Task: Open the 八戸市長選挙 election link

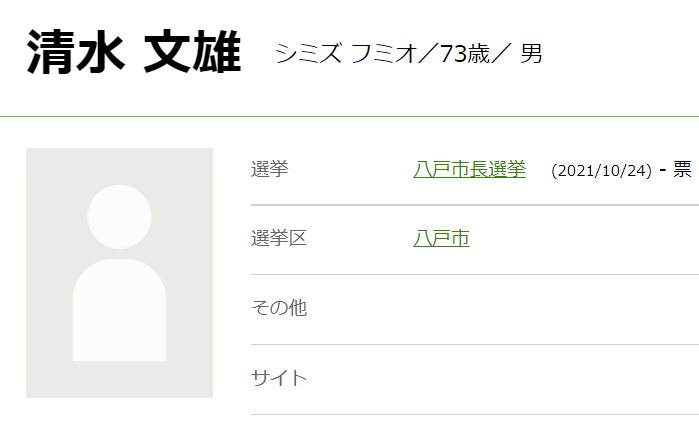Action: [469, 170]
